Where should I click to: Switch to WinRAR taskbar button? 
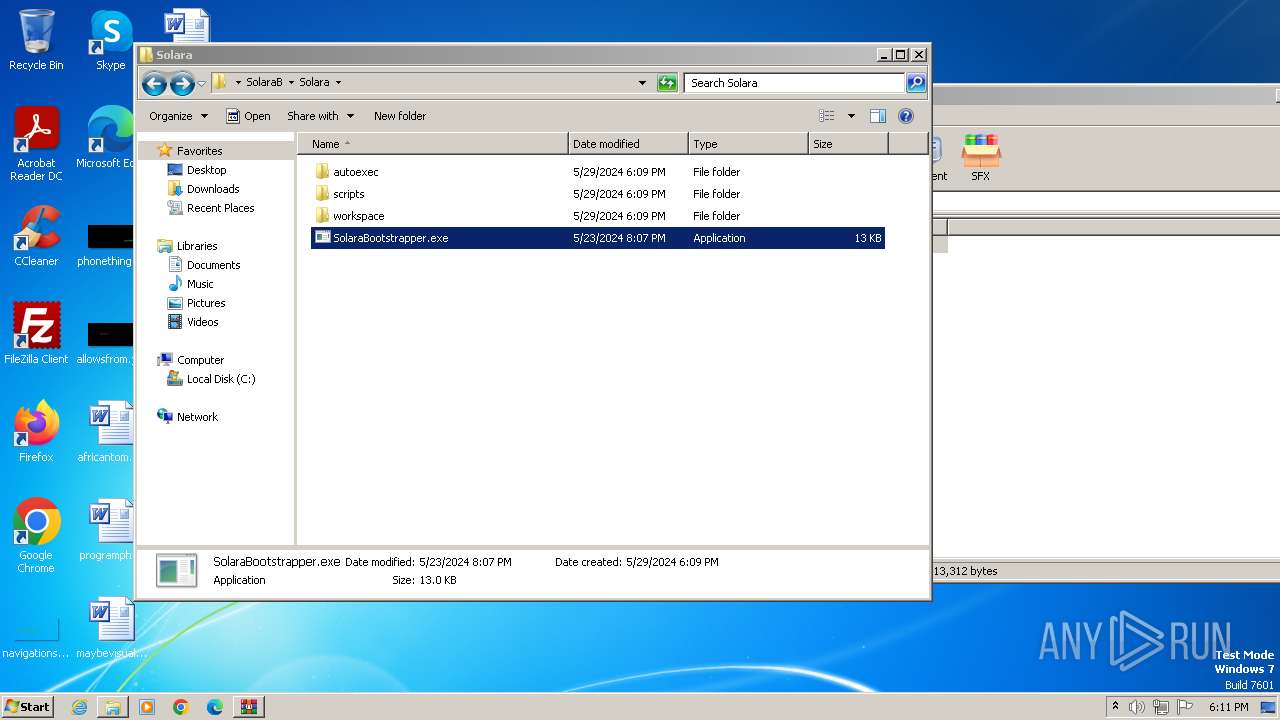(249, 707)
